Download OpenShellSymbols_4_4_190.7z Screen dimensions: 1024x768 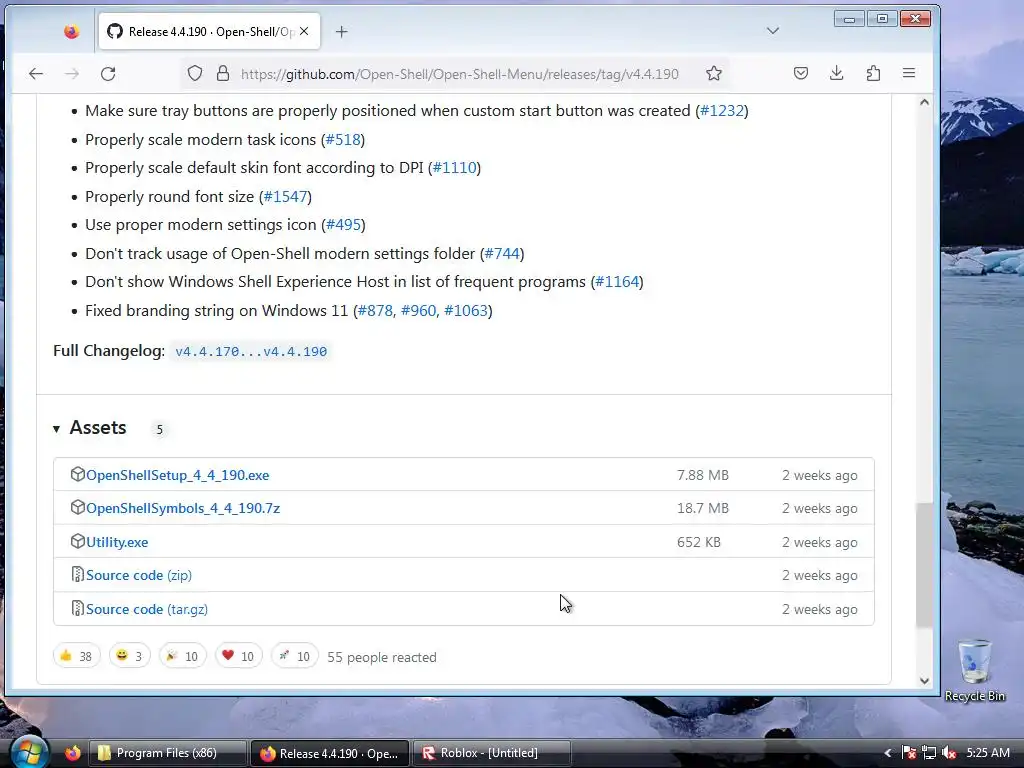click(x=183, y=508)
